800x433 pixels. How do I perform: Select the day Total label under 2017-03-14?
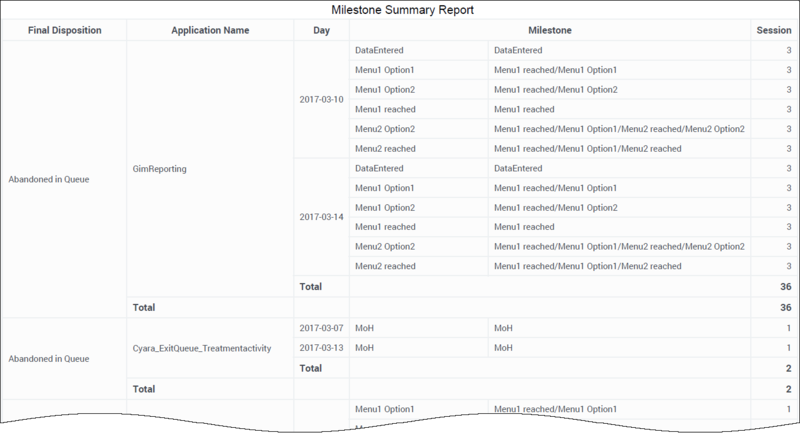coord(311,286)
